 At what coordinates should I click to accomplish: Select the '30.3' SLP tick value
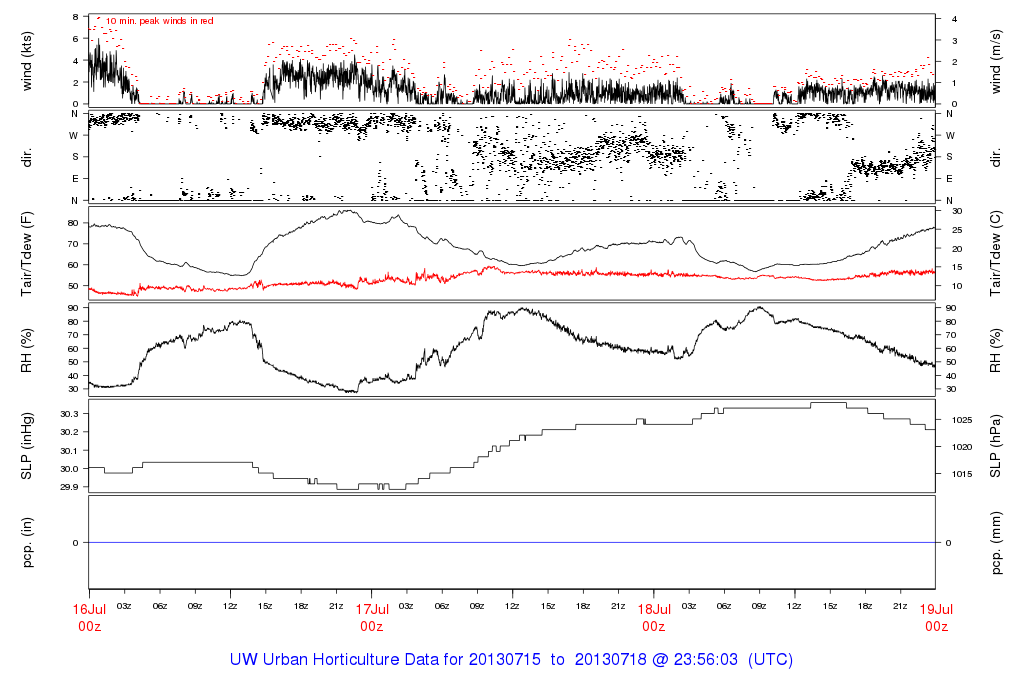click(69, 414)
